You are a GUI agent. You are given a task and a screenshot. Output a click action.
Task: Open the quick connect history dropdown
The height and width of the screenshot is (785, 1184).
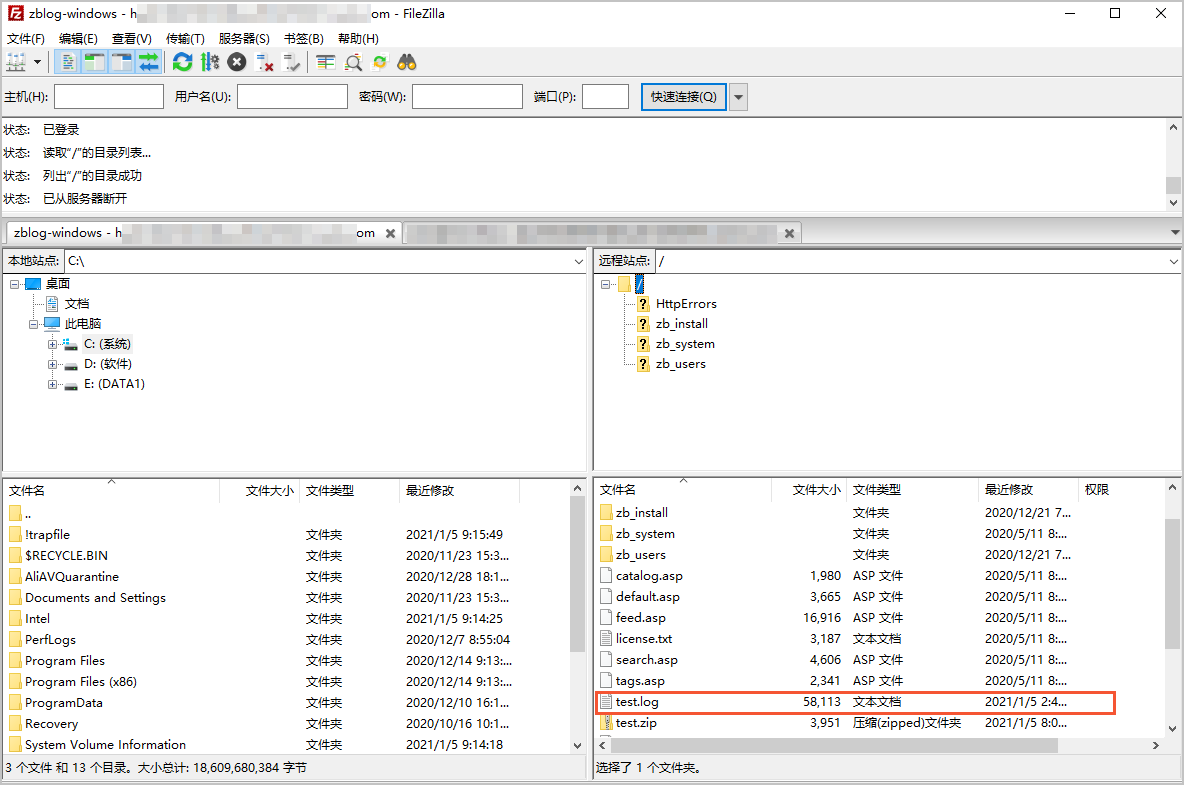click(x=738, y=97)
